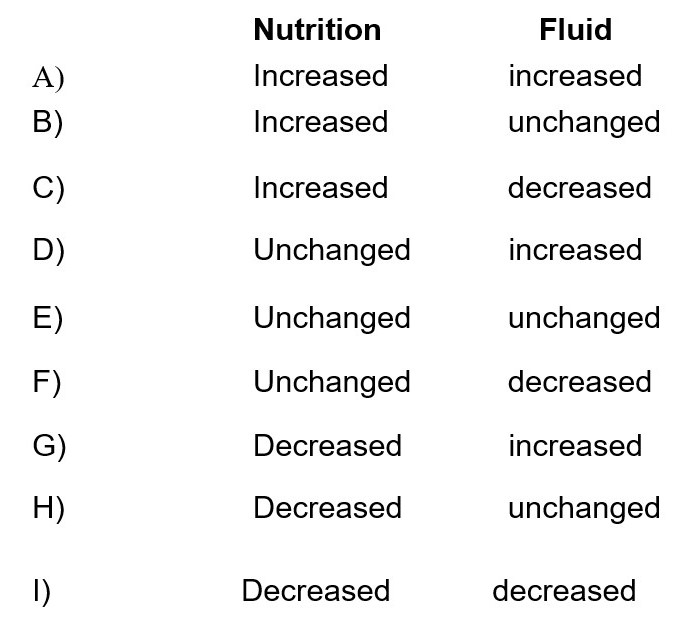
Task: Pick option G) label
Action: (x=49, y=446)
